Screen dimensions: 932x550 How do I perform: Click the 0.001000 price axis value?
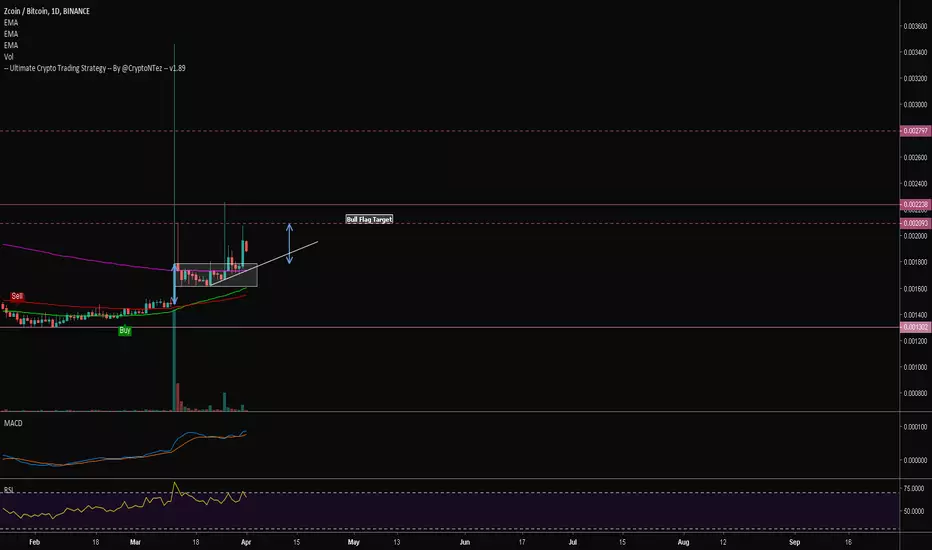click(915, 367)
